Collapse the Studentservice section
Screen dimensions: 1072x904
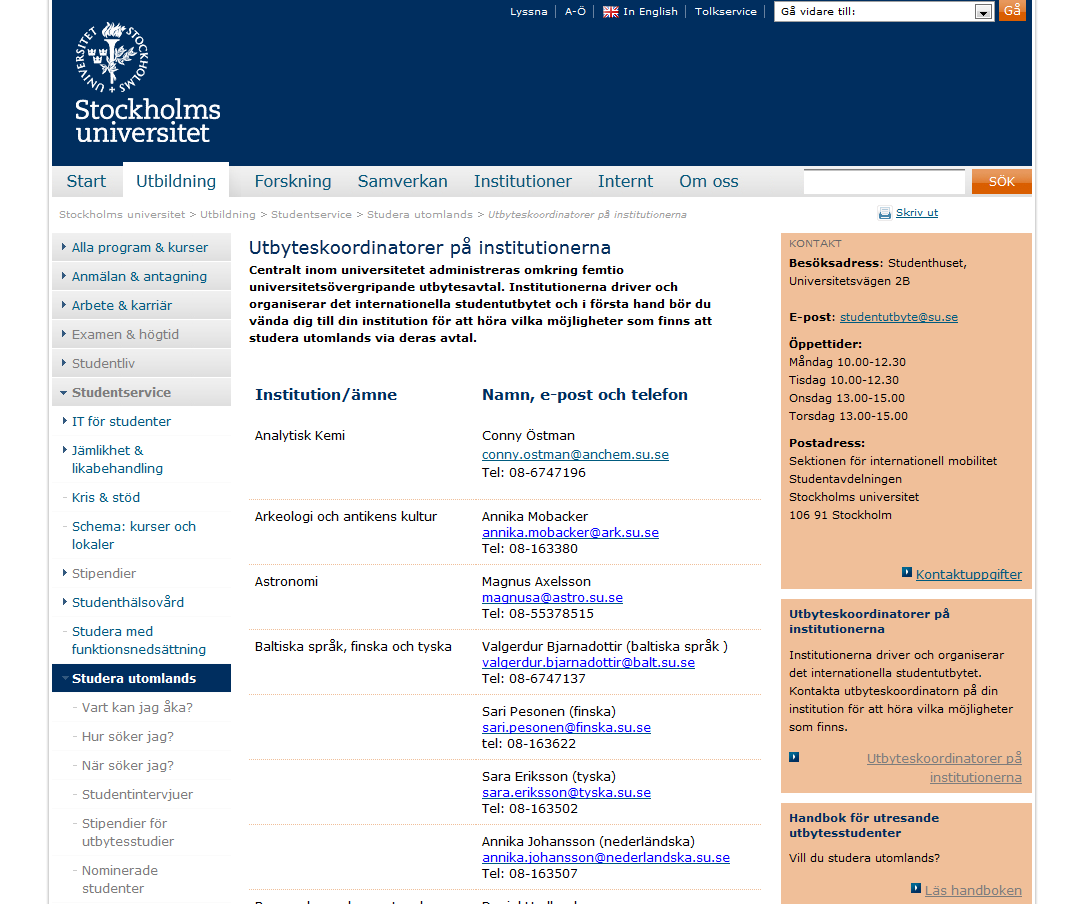coord(141,393)
